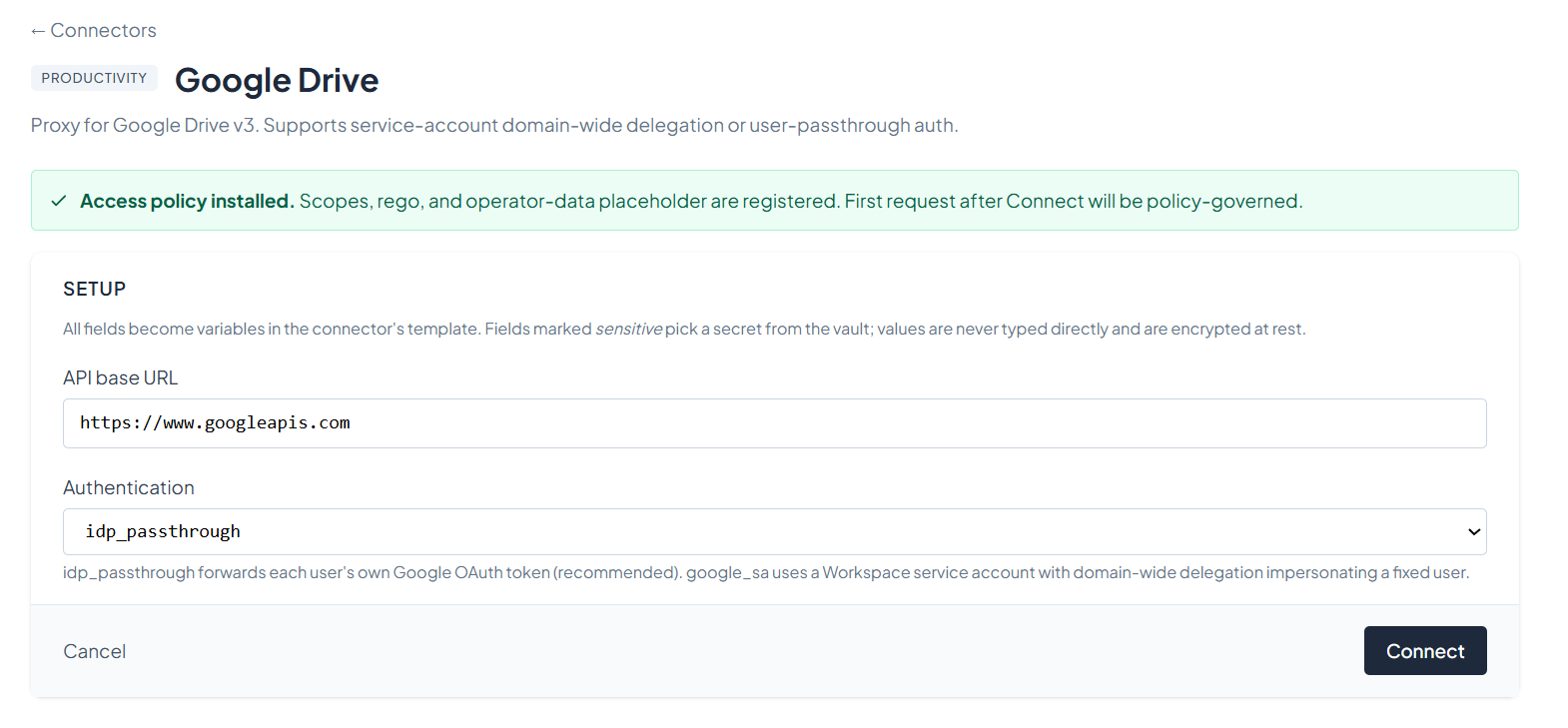Go back to Connectors page
Viewport: 1568px width, 728px height.
(x=94, y=31)
